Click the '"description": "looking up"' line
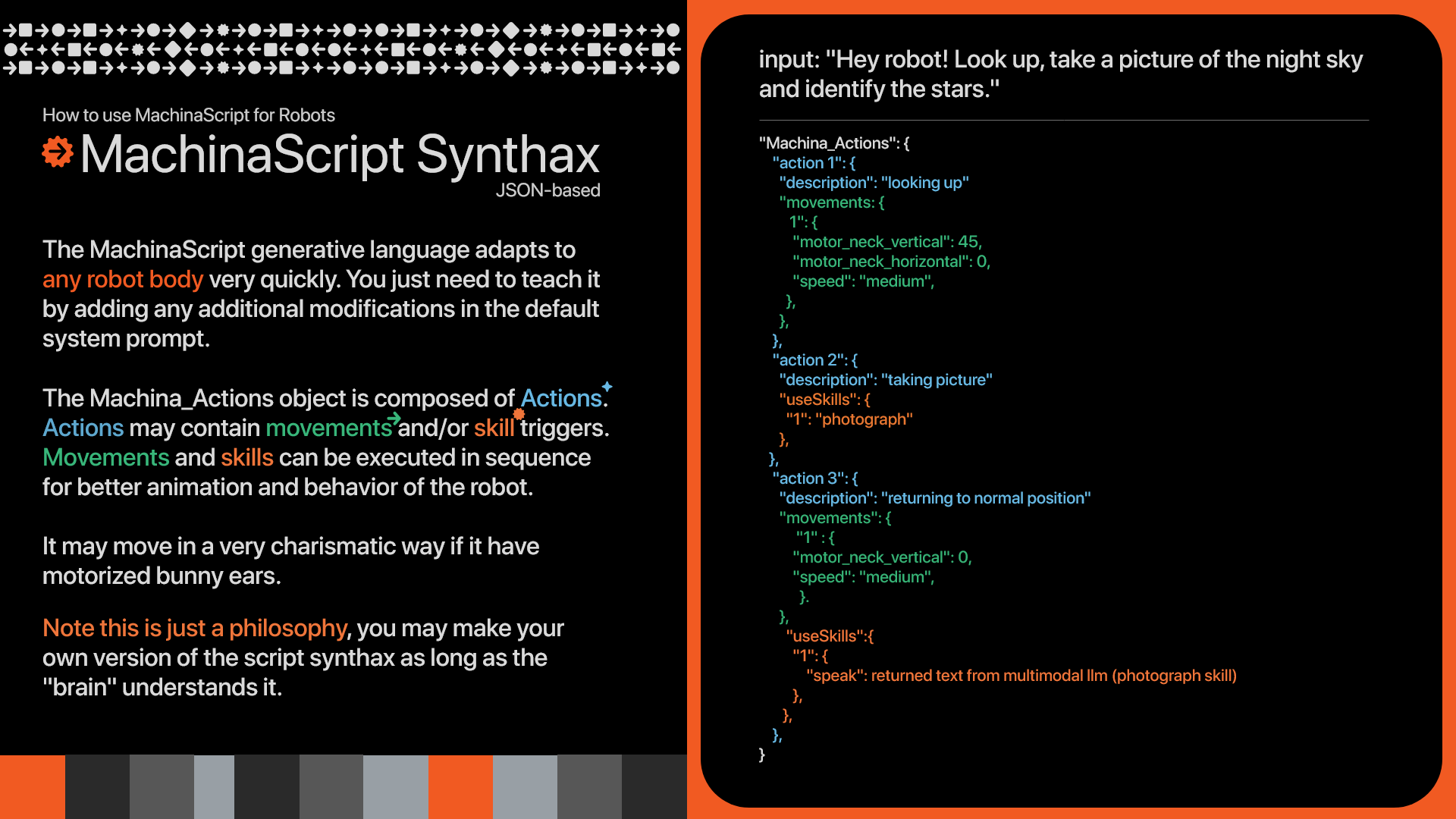1456x819 pixels. pyautogui.click(x=874, y=183)
